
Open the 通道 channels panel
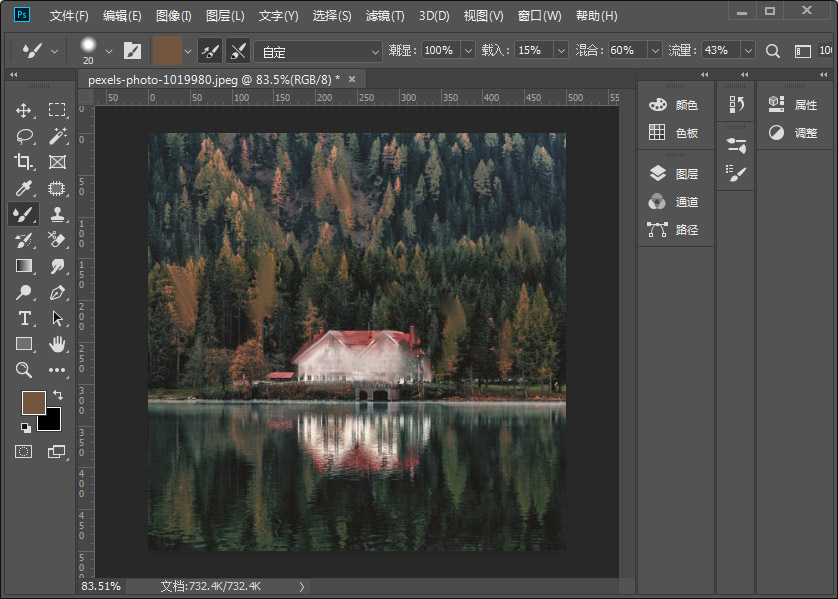pyautogui.click(x=673, y=201)
